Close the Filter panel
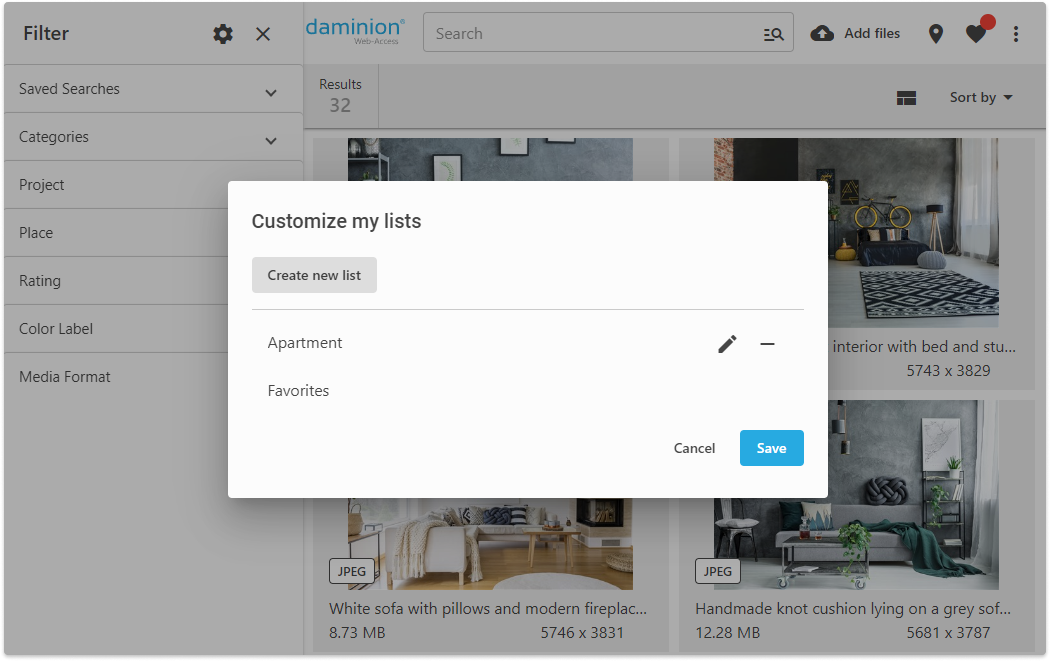 tap(263, 34)
